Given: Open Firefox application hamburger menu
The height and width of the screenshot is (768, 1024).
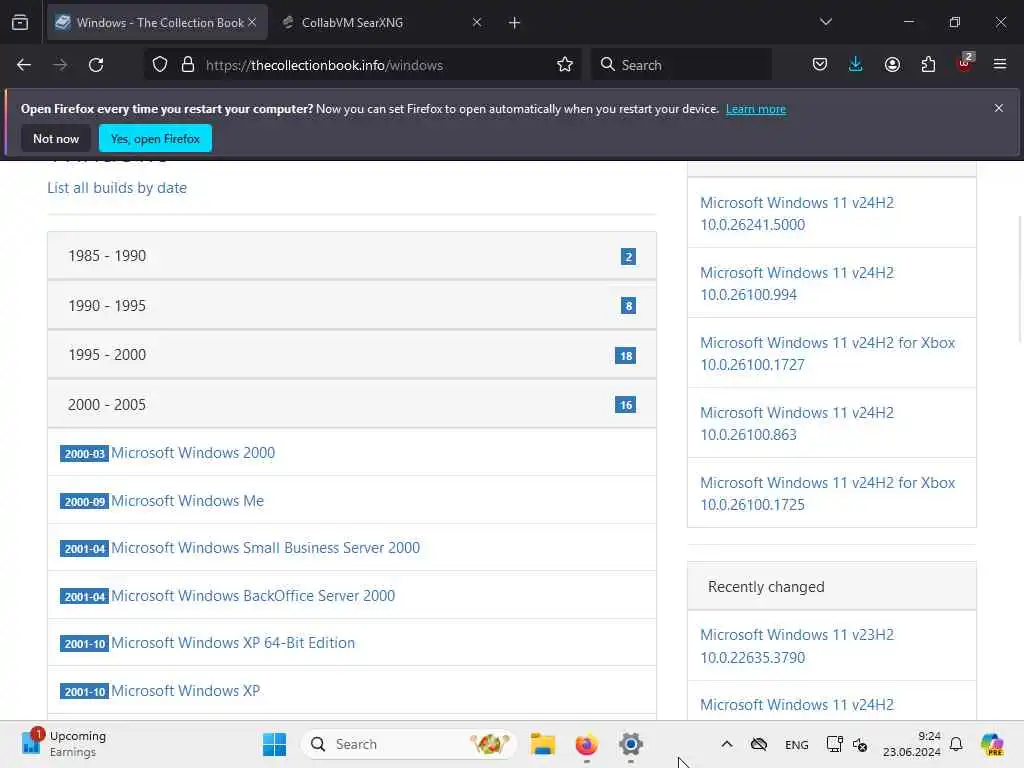Looking at the screenshot, I should click(x=1000, y=65).
